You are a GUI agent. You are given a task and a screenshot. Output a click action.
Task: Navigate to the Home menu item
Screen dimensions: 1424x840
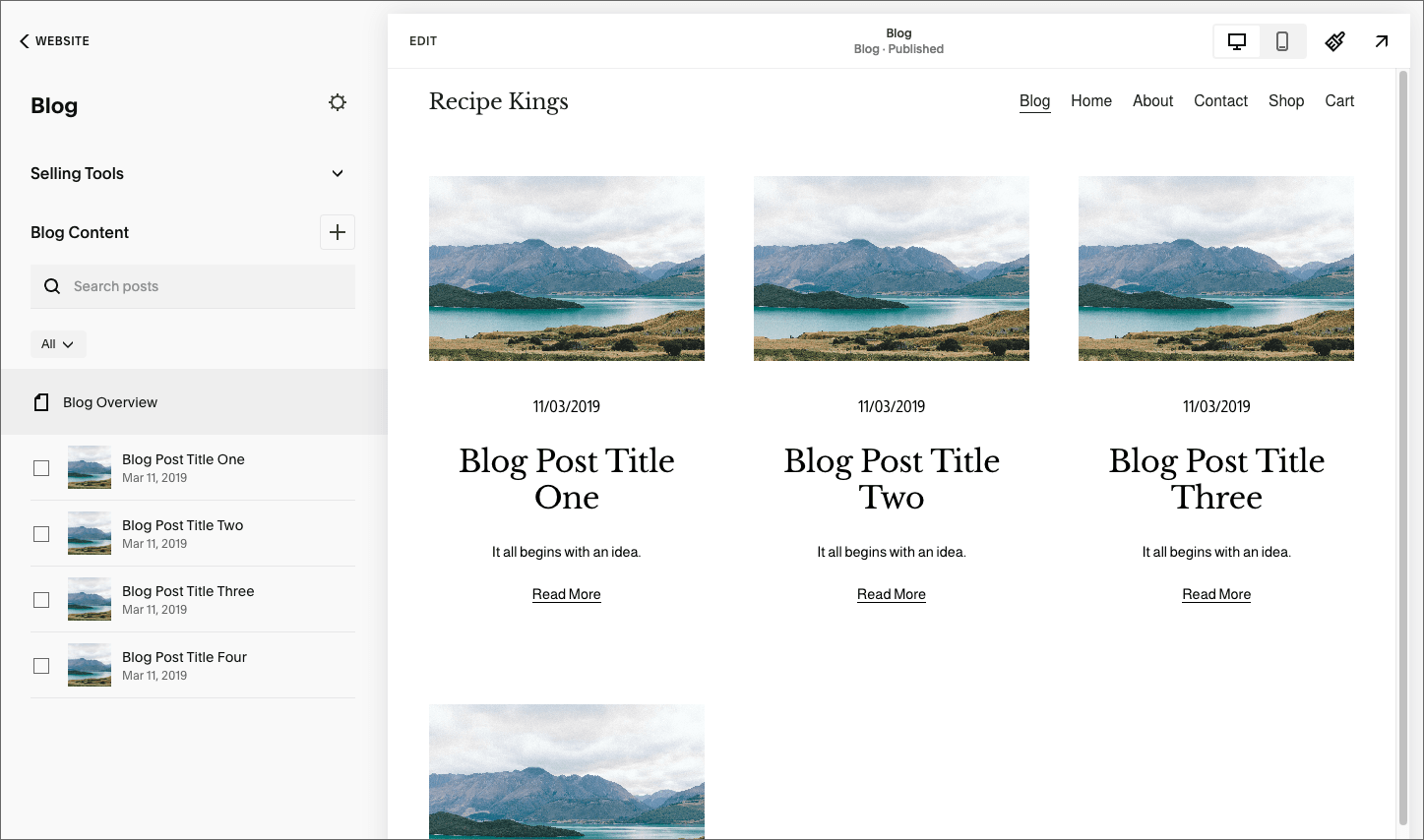(x=1091, y=100)
